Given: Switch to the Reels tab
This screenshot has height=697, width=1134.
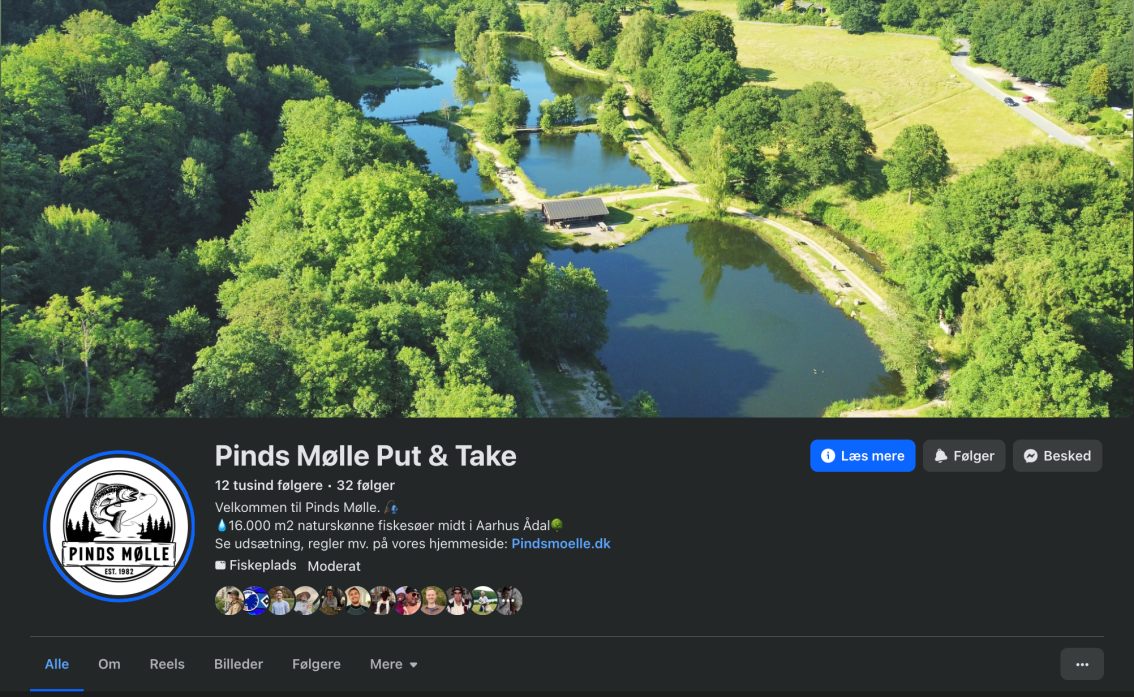Looking at the screenshot, I should click(167, 663).
